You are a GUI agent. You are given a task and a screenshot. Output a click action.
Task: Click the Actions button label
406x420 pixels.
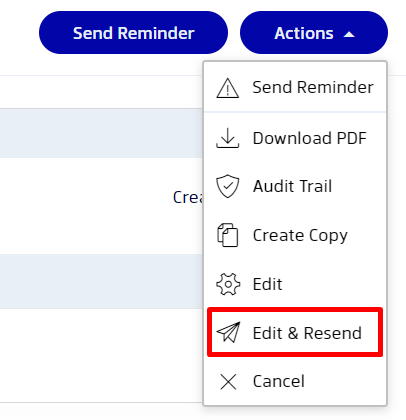tap(304, 33)
